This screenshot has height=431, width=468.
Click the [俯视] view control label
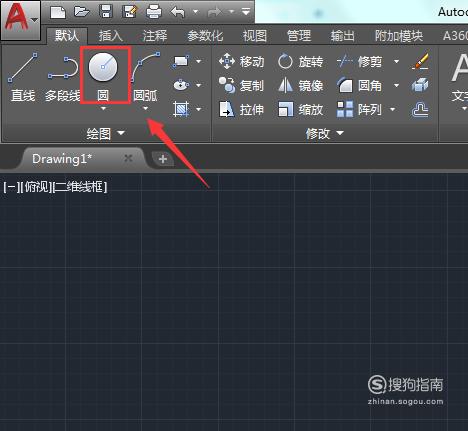[x=36, y=187]
